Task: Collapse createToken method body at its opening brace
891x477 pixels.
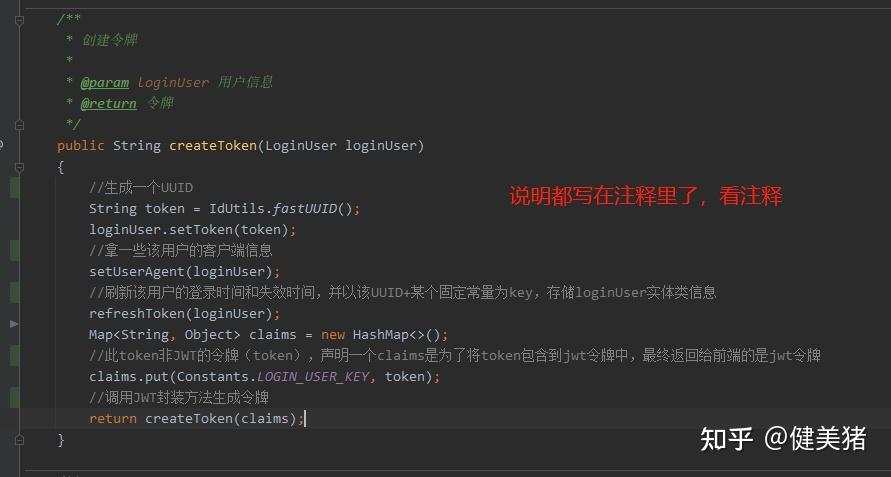Action: coord(19,167)
